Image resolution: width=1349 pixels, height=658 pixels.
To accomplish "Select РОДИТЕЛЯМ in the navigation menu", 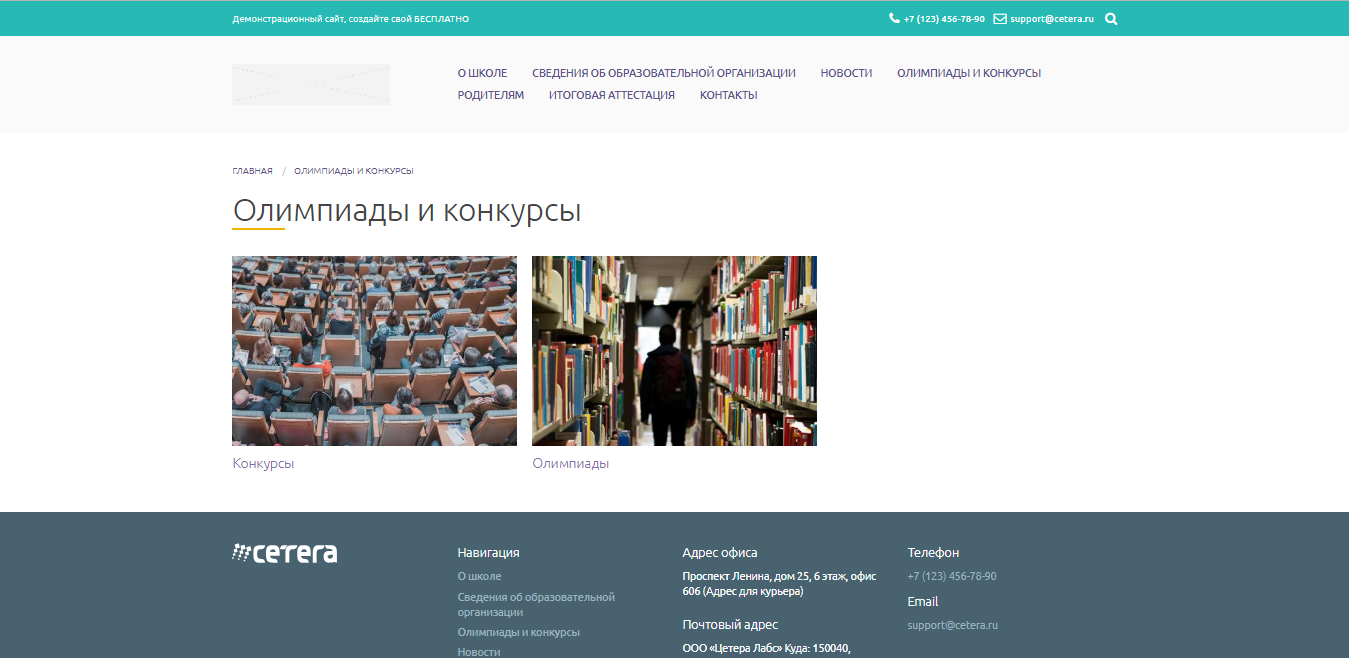I will point(490,95).
